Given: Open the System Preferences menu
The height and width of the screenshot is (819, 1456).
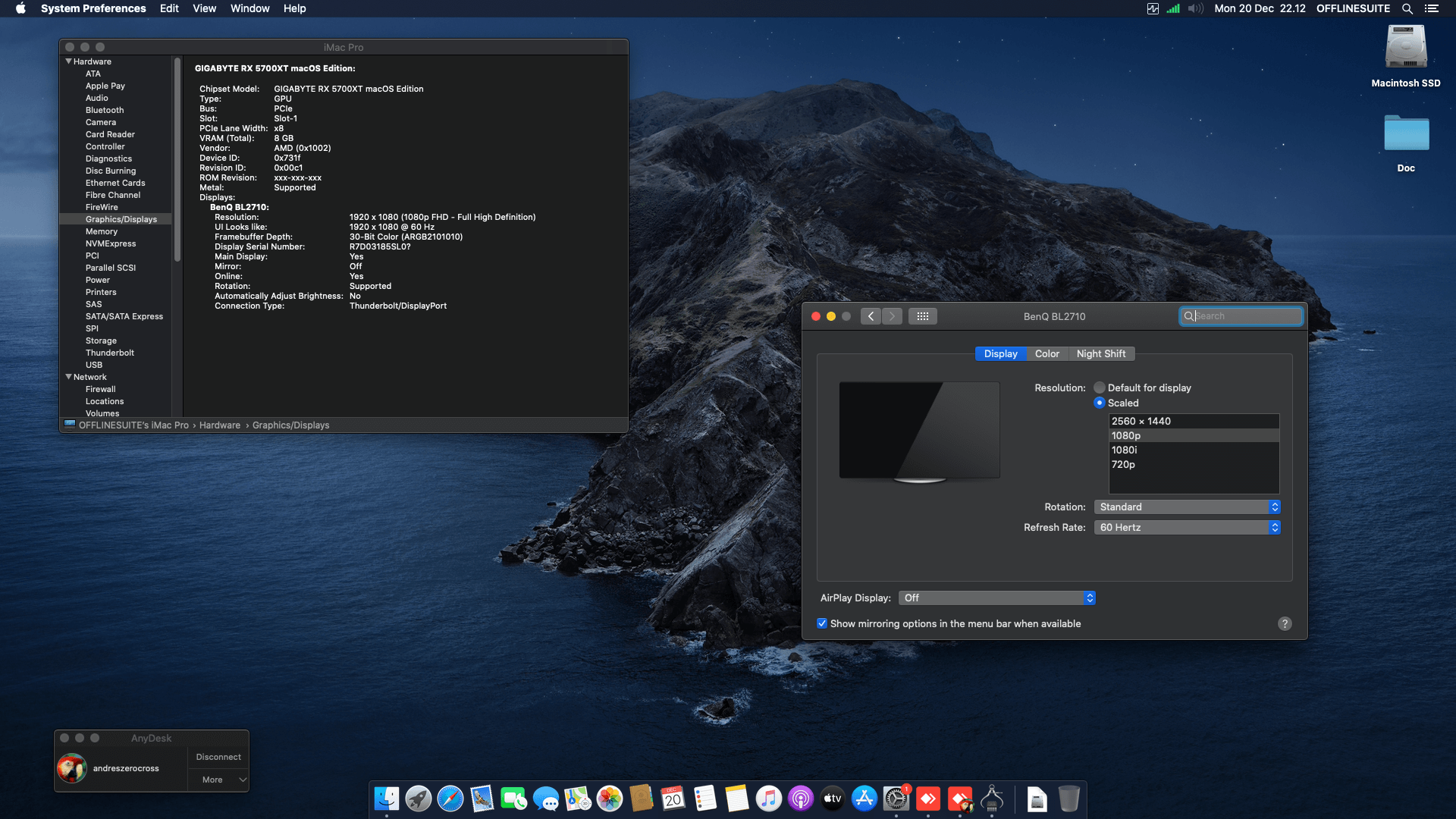Looking at the screenshot, I should [93, 8].
